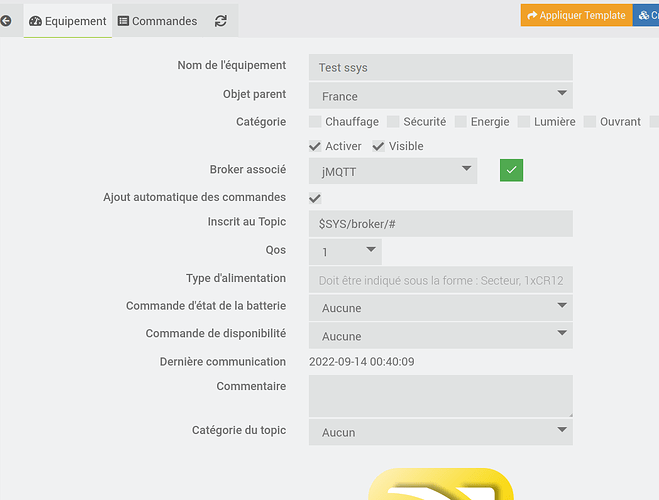Open the Commandes tab
This screenshot has width=659, height=500.
[158, 20]
